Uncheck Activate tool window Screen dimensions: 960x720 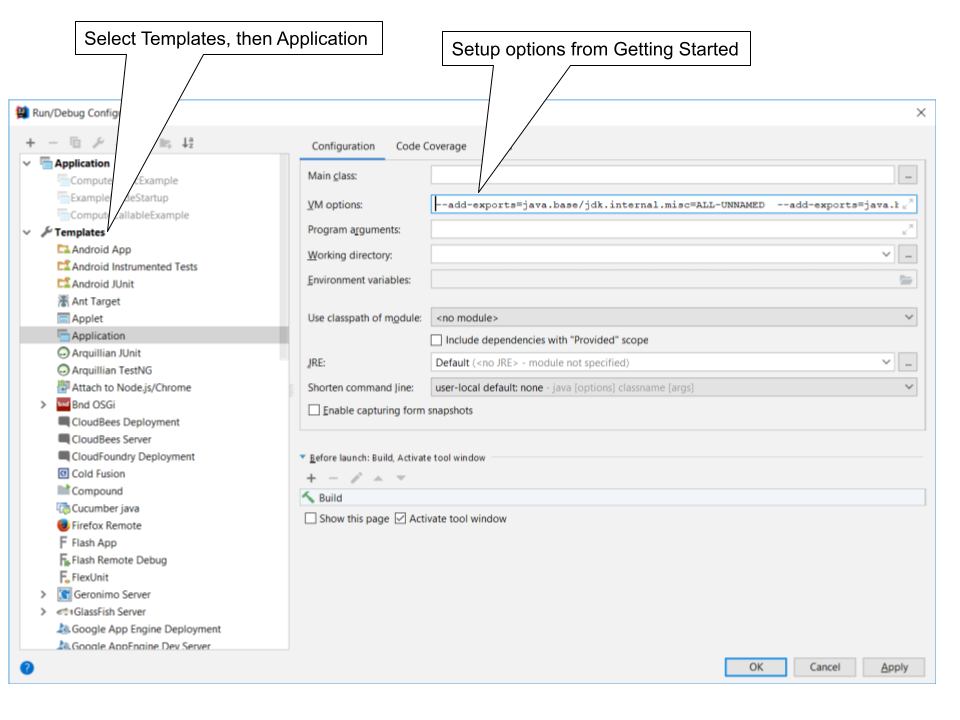point(400,518)
